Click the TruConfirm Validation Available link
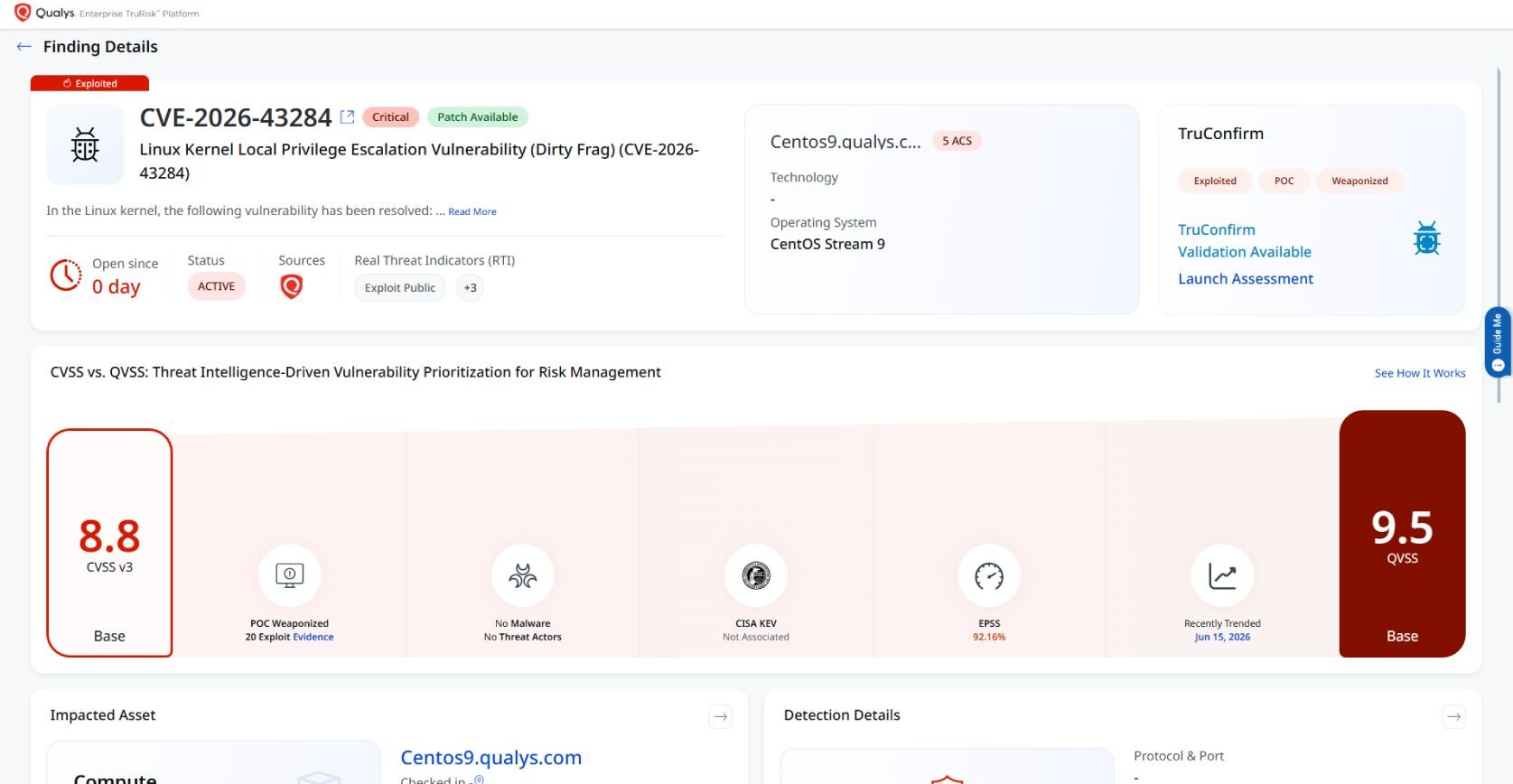 (x=1244, y=240)
